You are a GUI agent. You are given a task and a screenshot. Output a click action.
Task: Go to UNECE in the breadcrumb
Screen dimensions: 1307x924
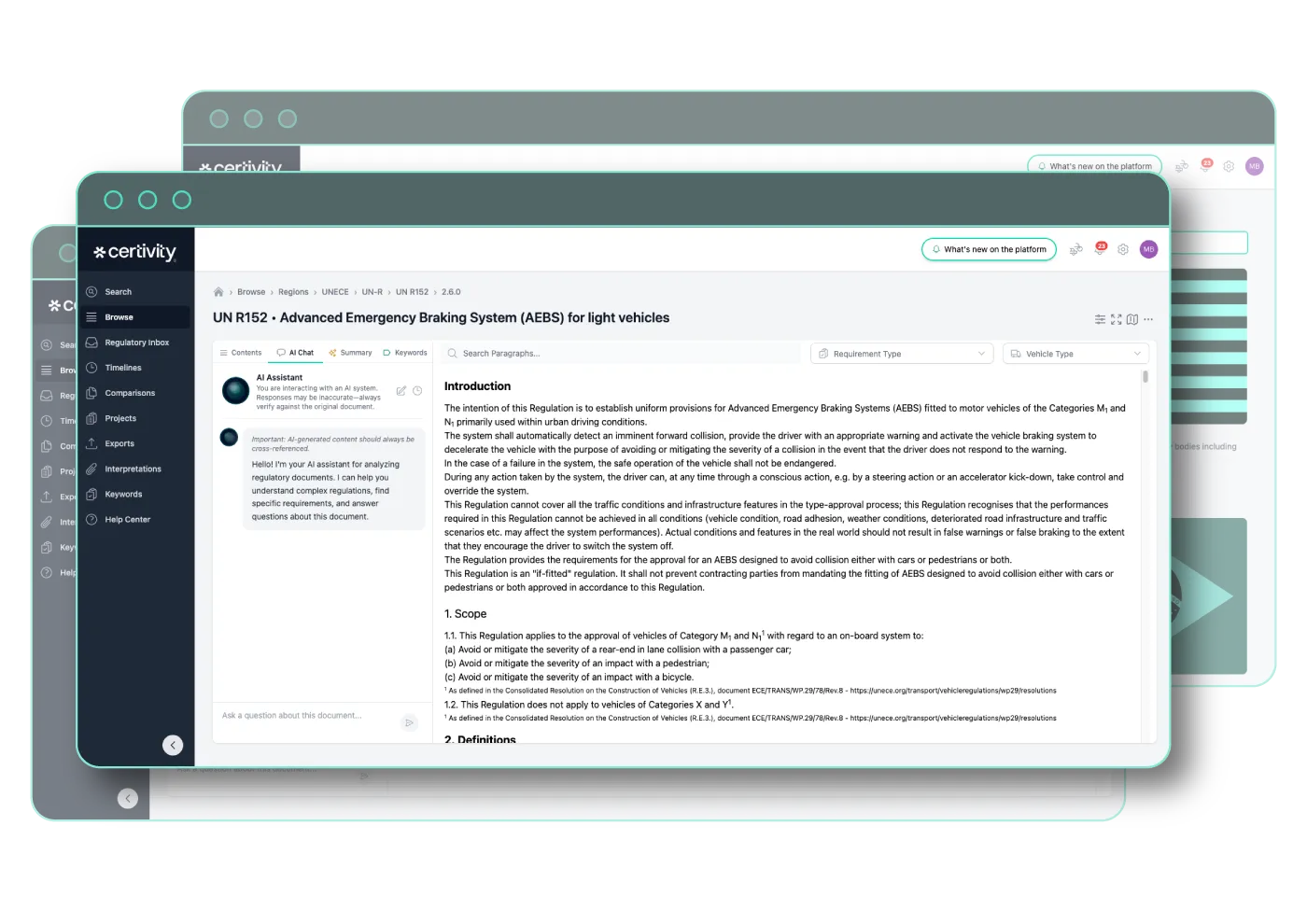(x=335, y=292)
